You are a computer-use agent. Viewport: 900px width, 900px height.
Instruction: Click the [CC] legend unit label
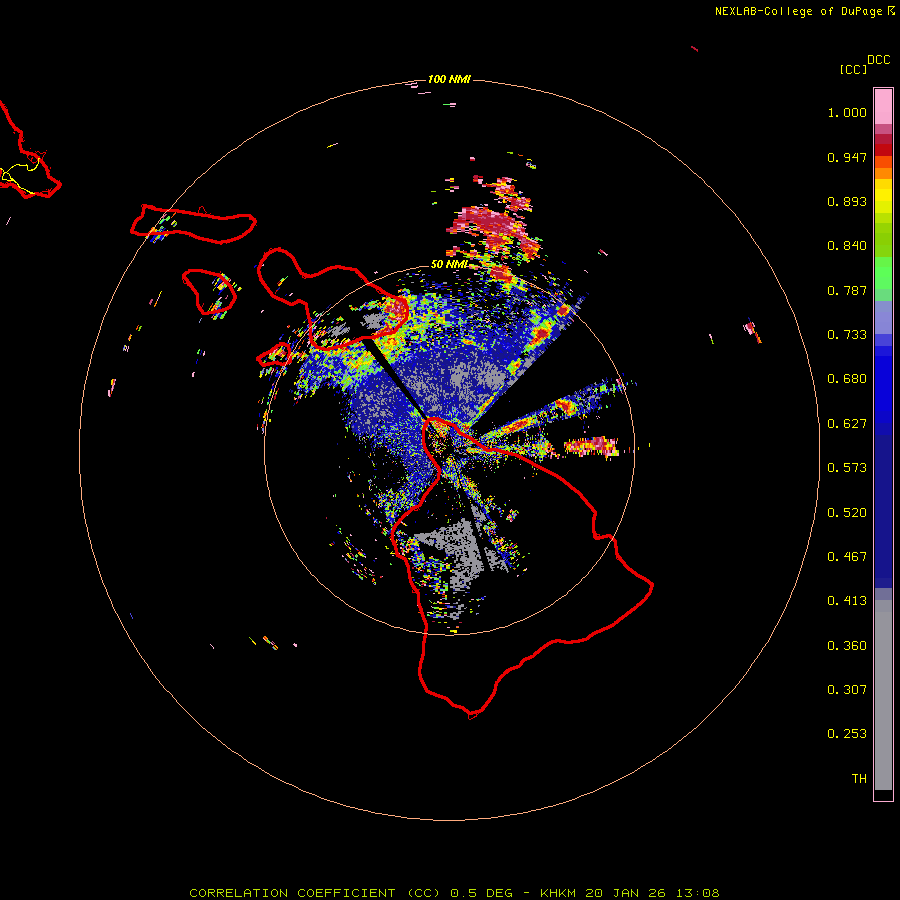[x=853, y=69]
